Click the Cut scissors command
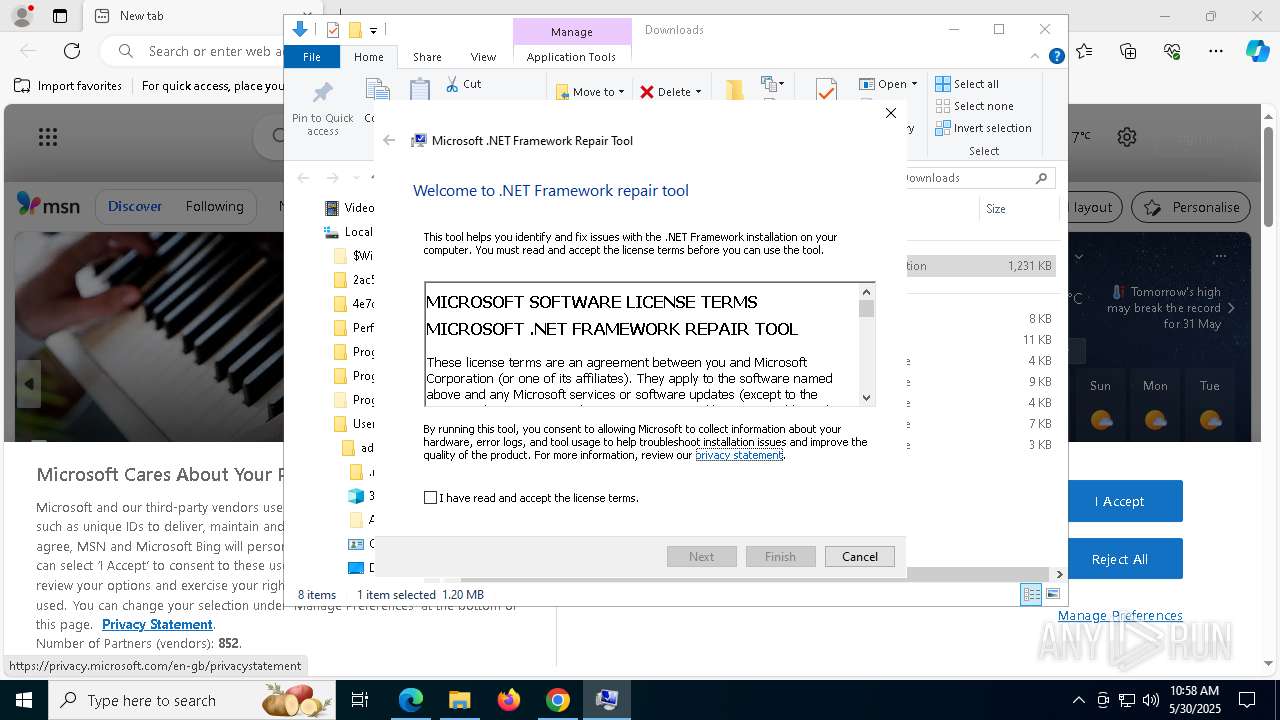 point(463,84)
